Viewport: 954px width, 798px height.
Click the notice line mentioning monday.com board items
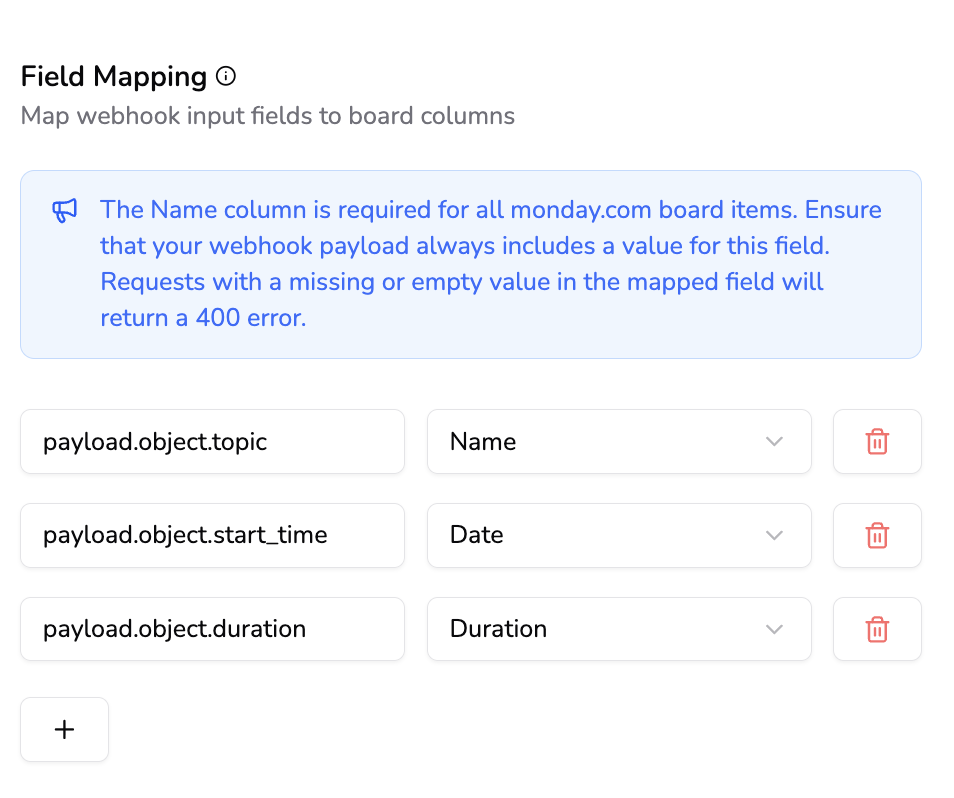(x=490, y=210)
